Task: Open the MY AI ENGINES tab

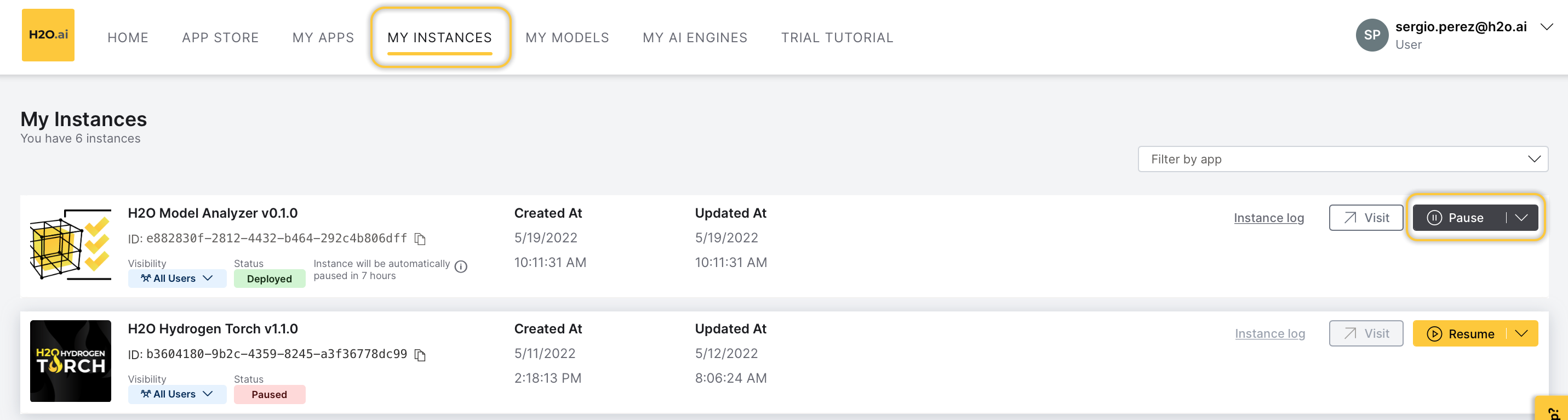Action: [695, 38]
